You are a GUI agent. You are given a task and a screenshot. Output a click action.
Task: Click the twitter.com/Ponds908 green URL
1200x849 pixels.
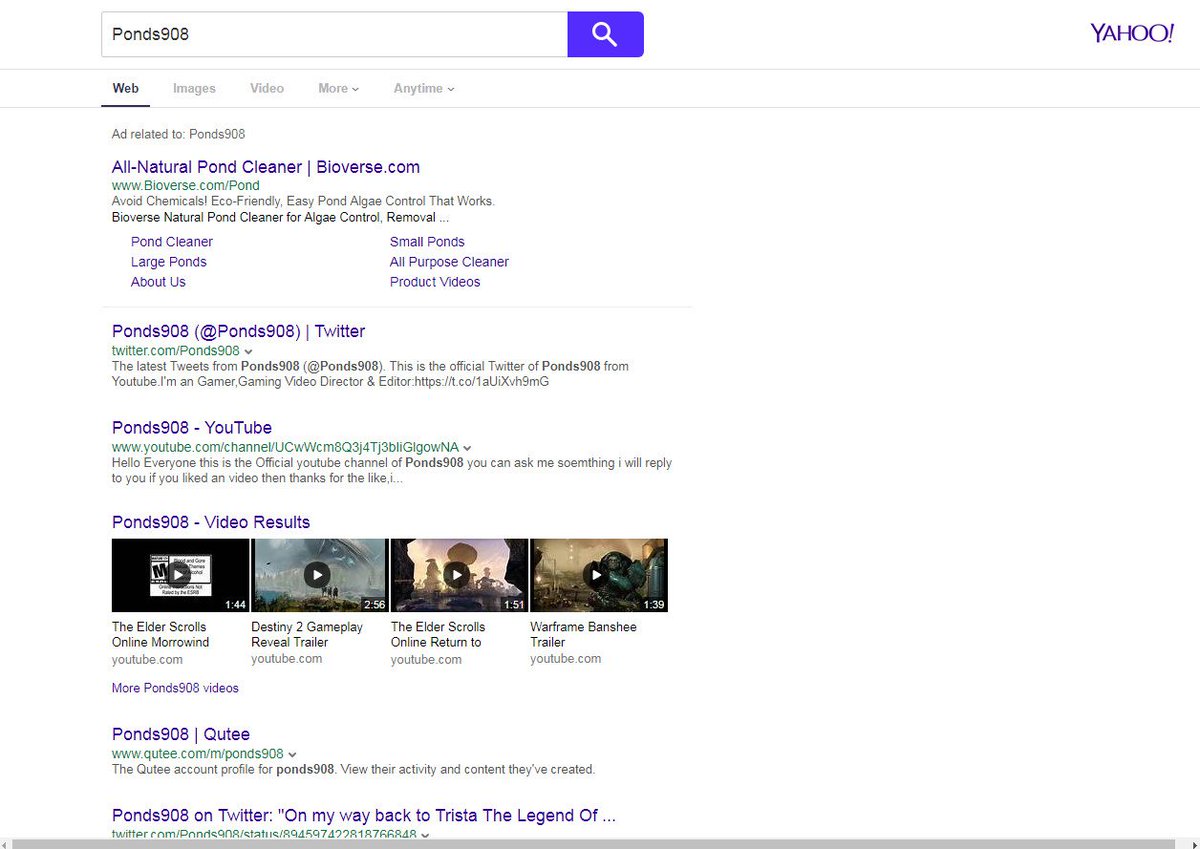176,351
